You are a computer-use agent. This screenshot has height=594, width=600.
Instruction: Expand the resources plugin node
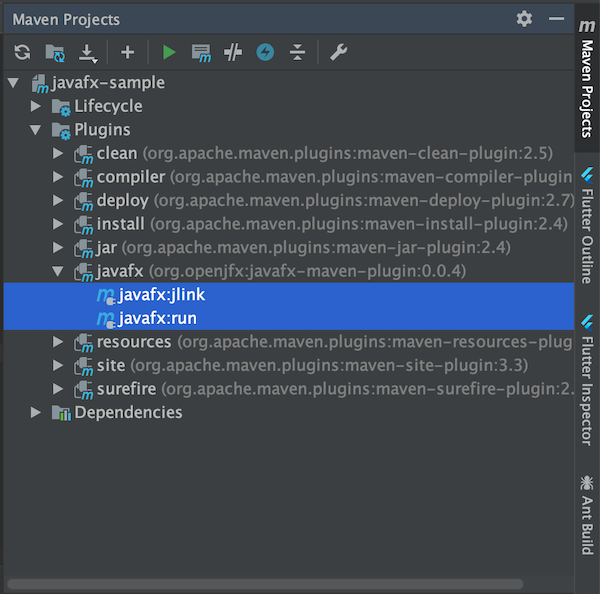[x=58, y=342]
